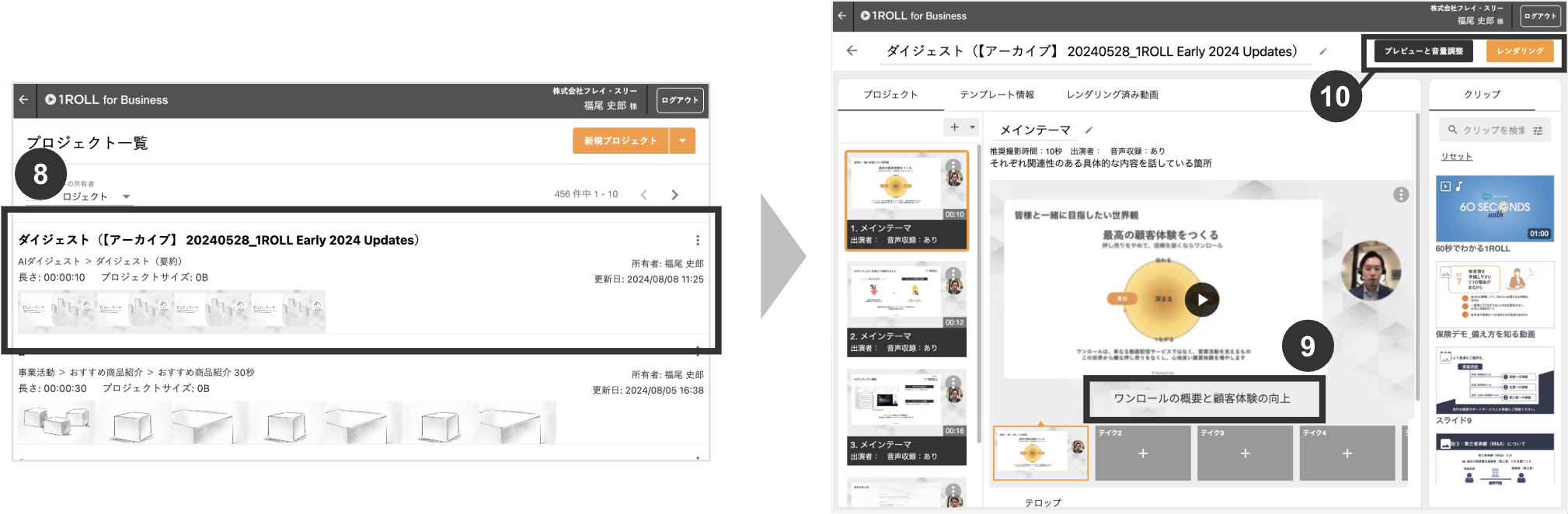Select scene 1. メインテーマ thumbnail
Viewport: 1568px width, 514px height.
(x=907, y=200)
